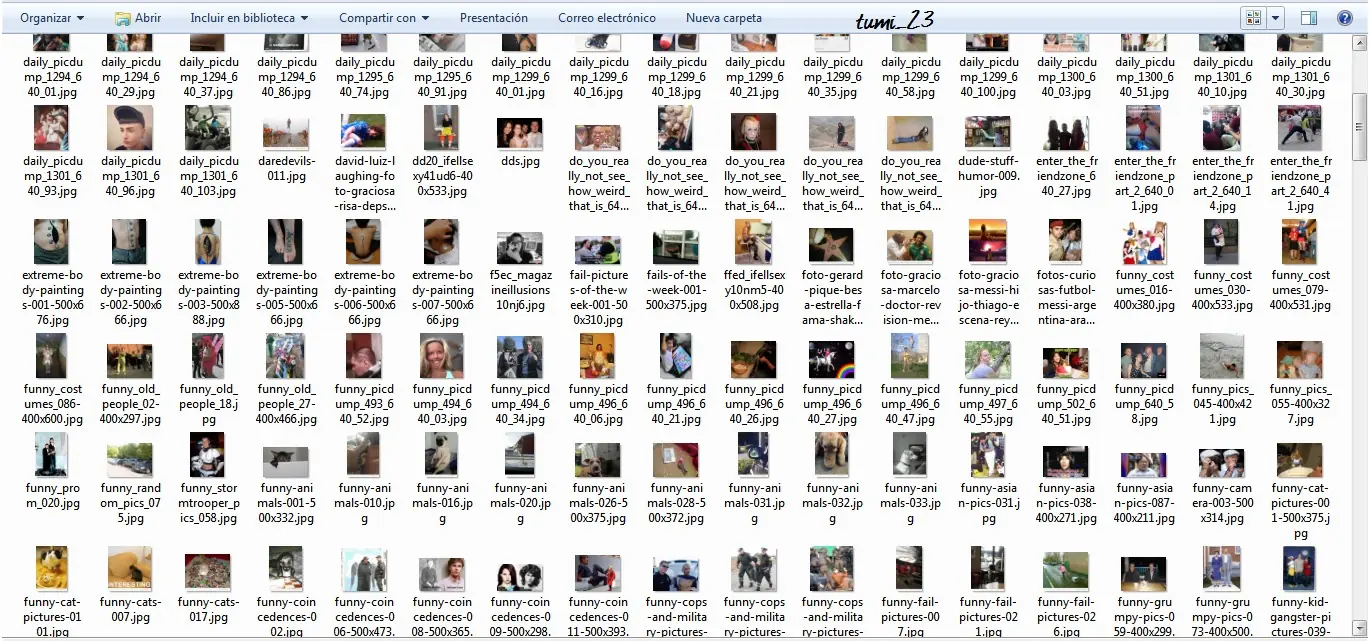Click the vertical scrollbar thumb
The image size is (1370, 641).
click(x=1359, y=126)
